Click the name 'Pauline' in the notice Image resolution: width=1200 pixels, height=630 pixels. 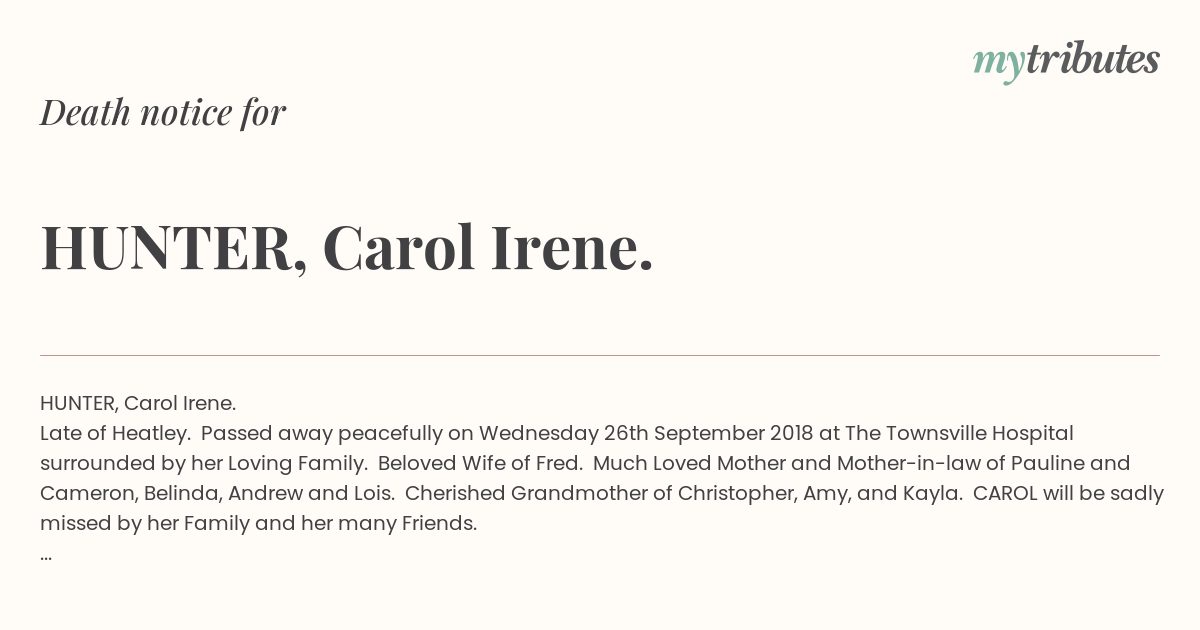point(1050,463)
